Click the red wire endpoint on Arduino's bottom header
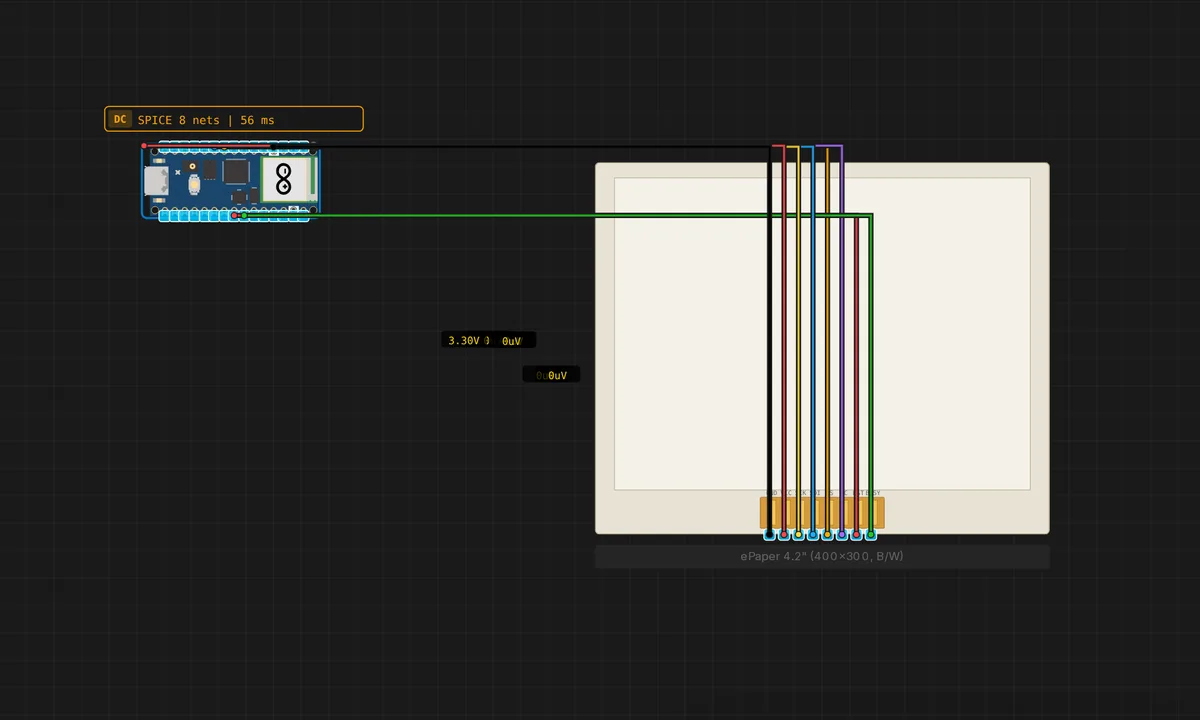1200x720 pixels. point(234,215)
